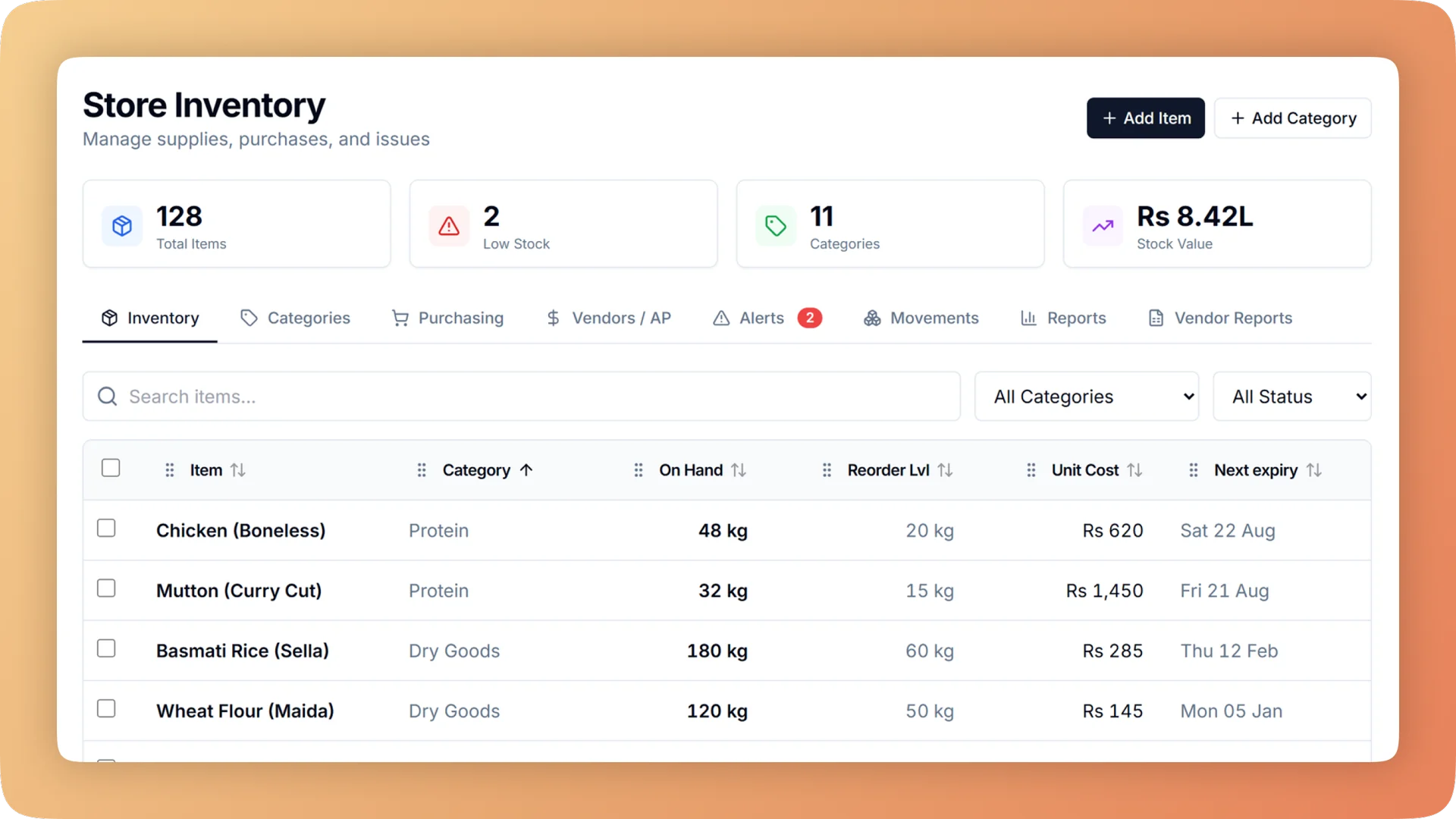The height and width of the screenshot is (819, 1456).
Task: Click the Add Category button
Action: pos(1293,118)
